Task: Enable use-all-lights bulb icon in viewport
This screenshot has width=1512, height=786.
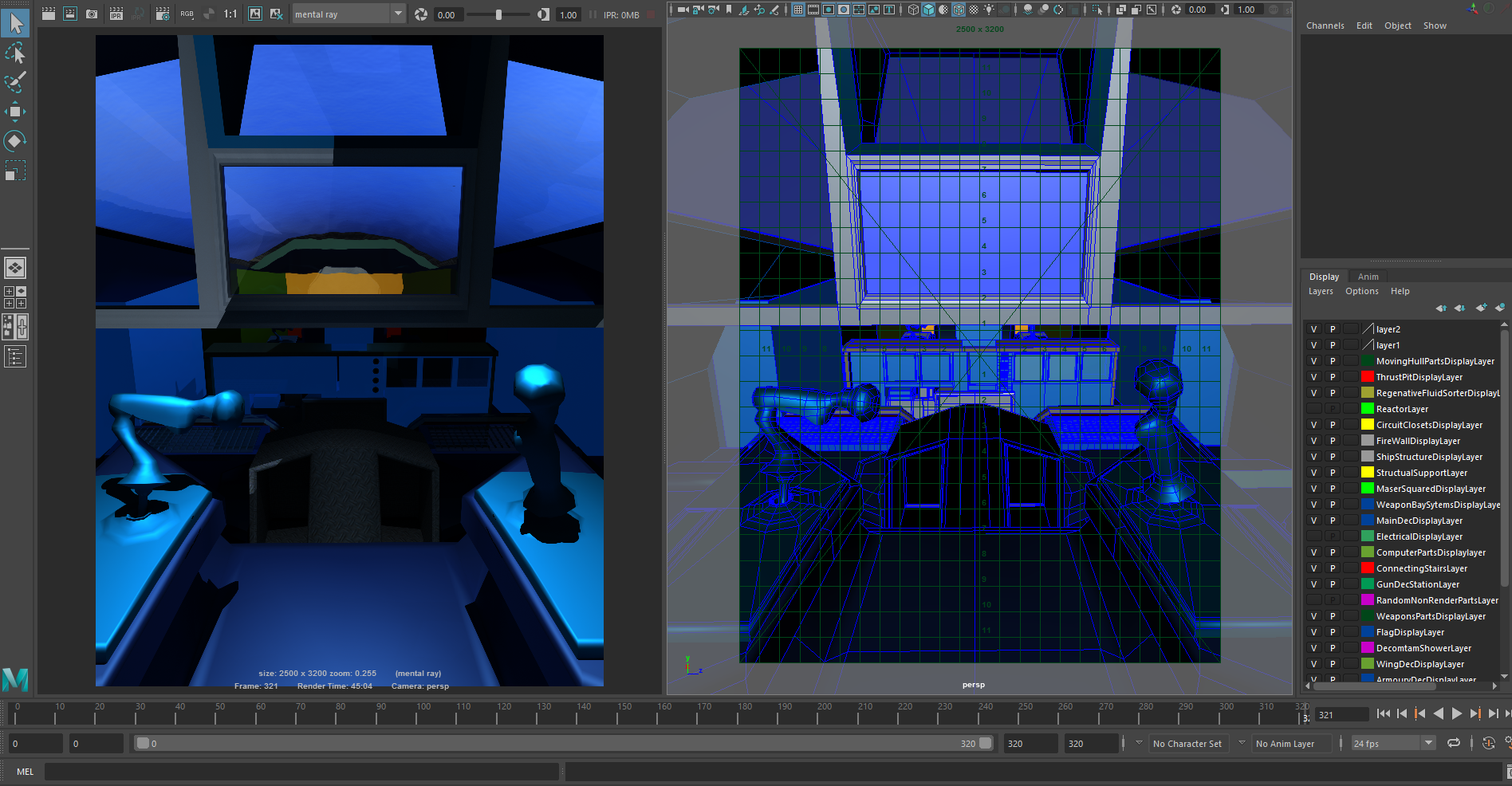Action: click(989, 10)
